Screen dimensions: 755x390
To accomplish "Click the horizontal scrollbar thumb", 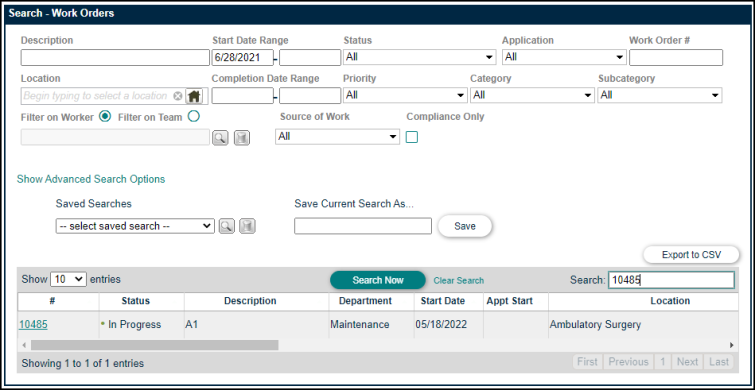I will (x=155, y=345).
